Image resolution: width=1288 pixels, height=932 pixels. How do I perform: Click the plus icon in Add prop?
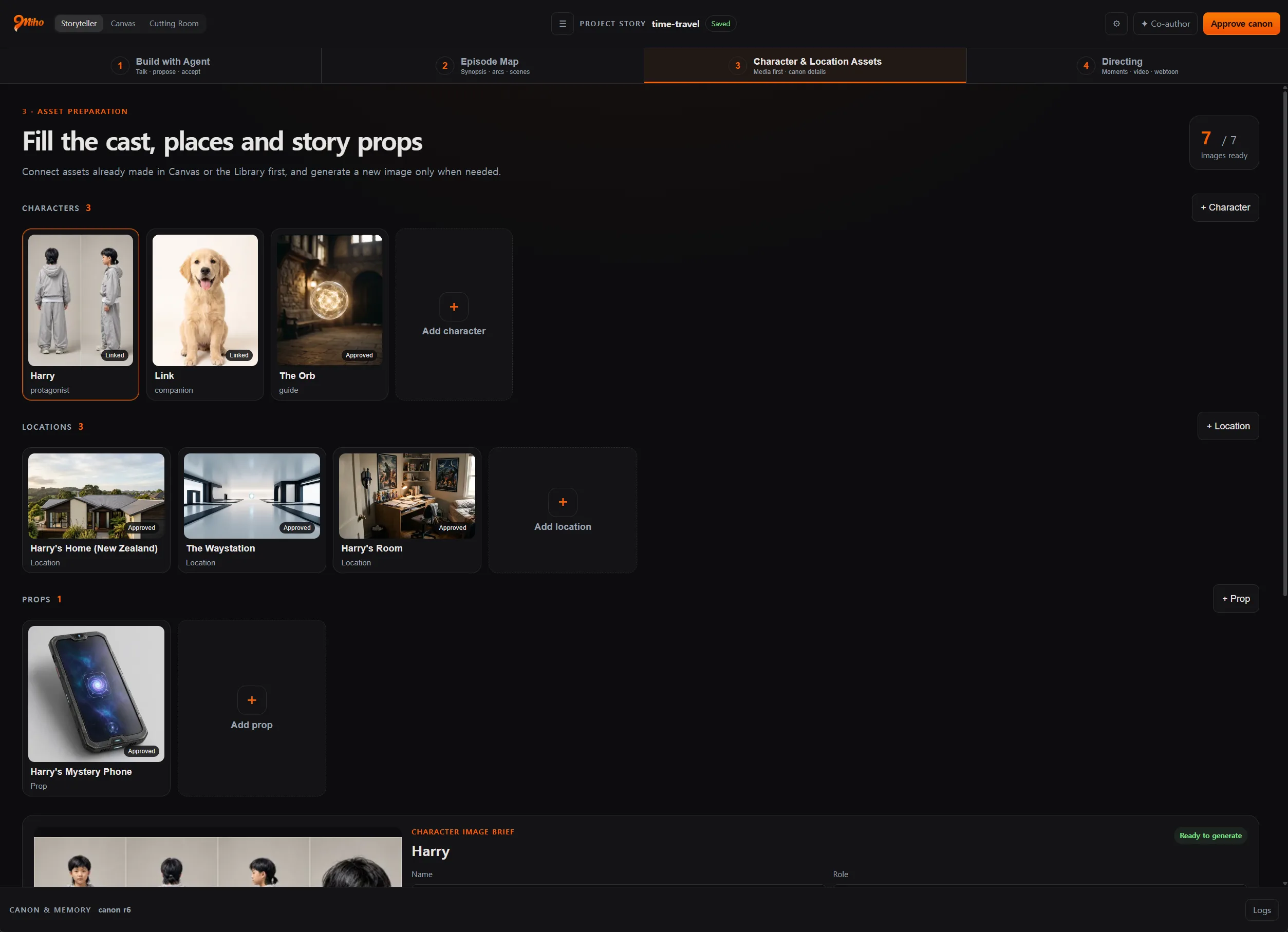252,700
